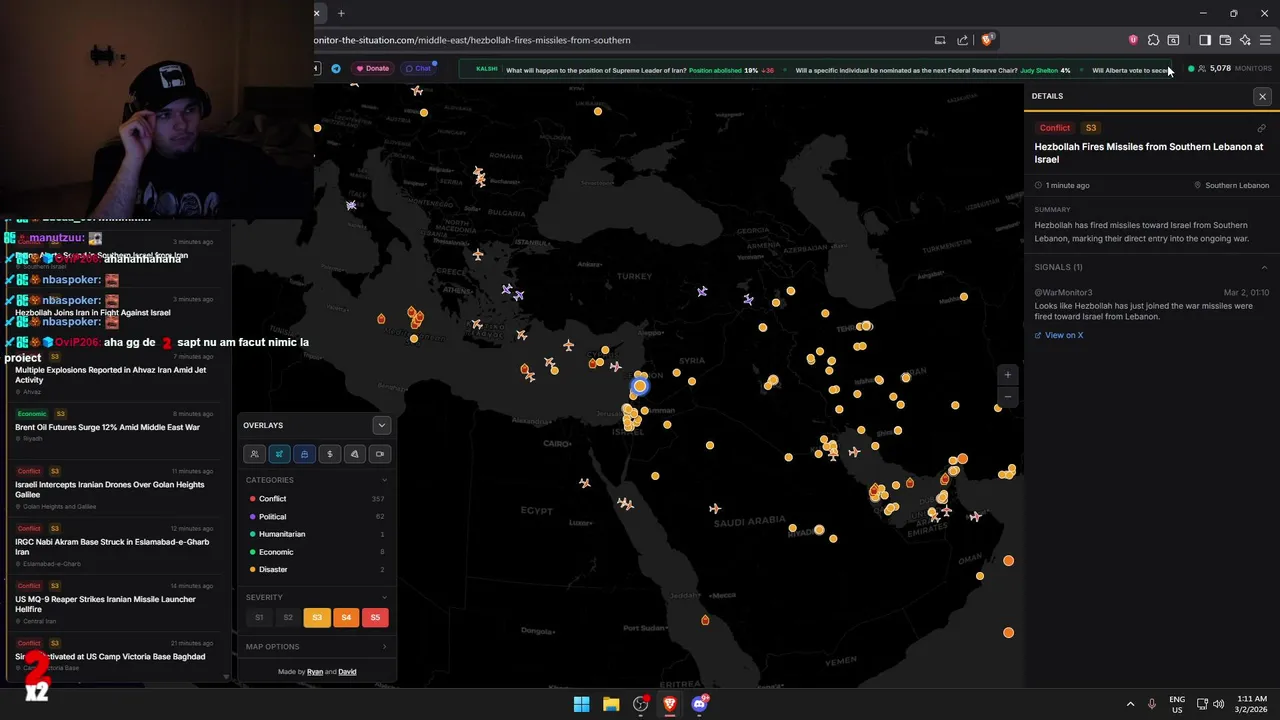The width and height of the screenshot is (1280, 720).
Task: Open the Telegram icon in header
Action: click(x=336, y=68)
